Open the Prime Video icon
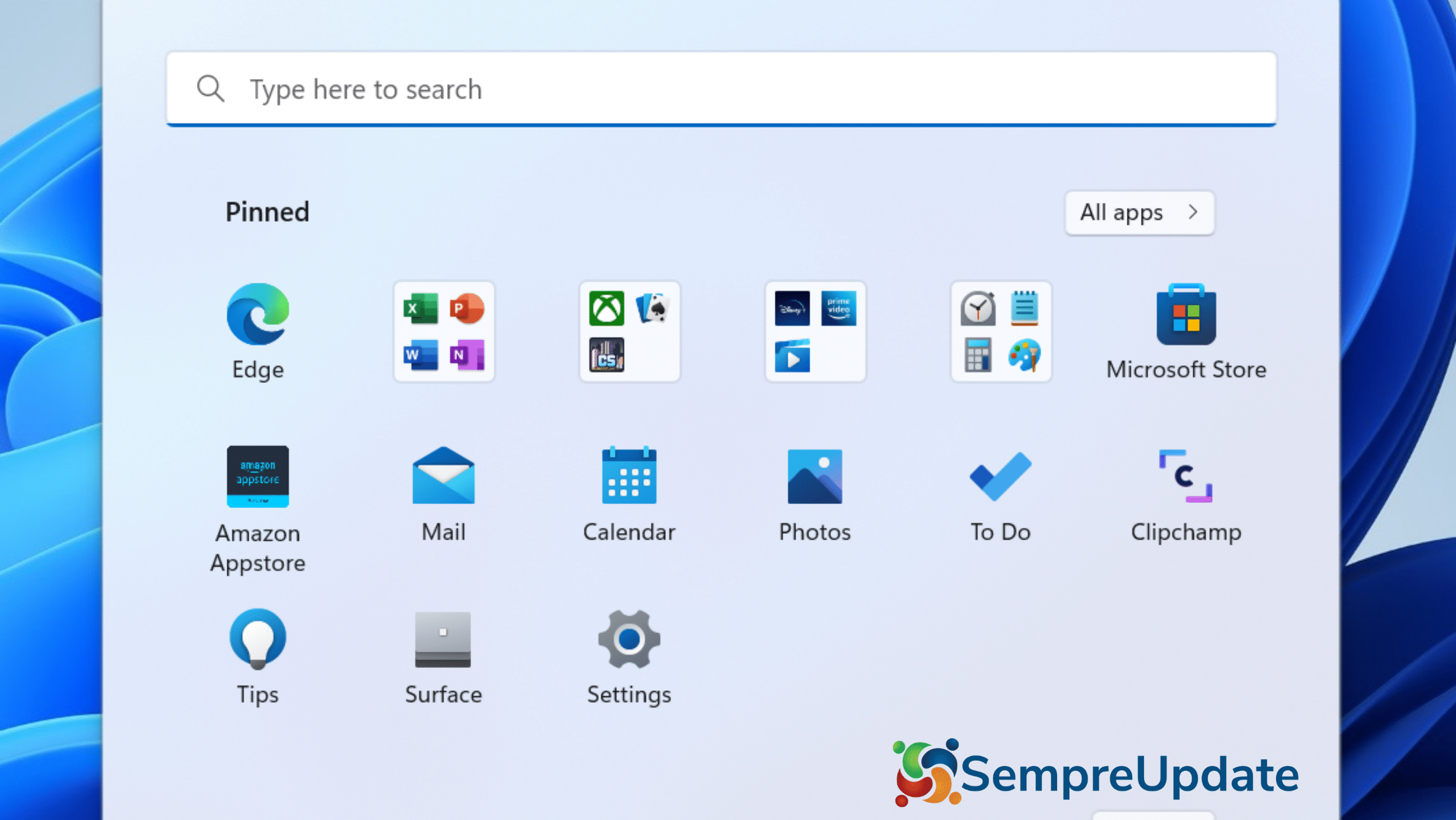Viewport: 1456px width, 820px height. tap(839, 308)
